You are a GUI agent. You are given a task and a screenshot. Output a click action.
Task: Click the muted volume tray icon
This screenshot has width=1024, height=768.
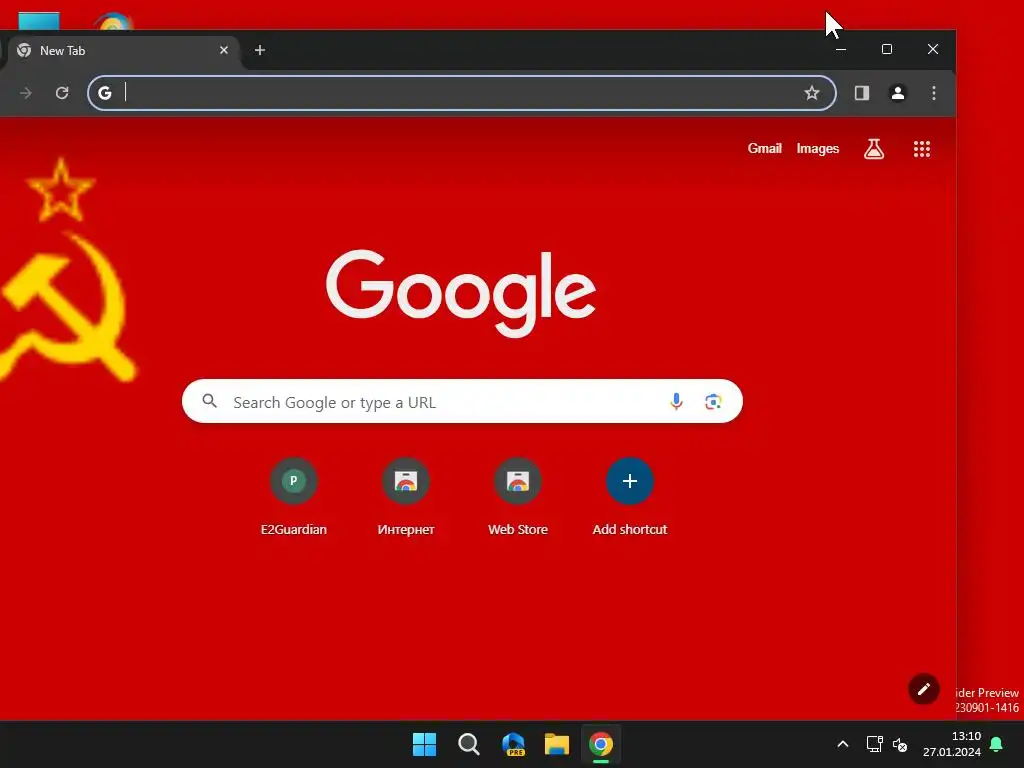900,744
